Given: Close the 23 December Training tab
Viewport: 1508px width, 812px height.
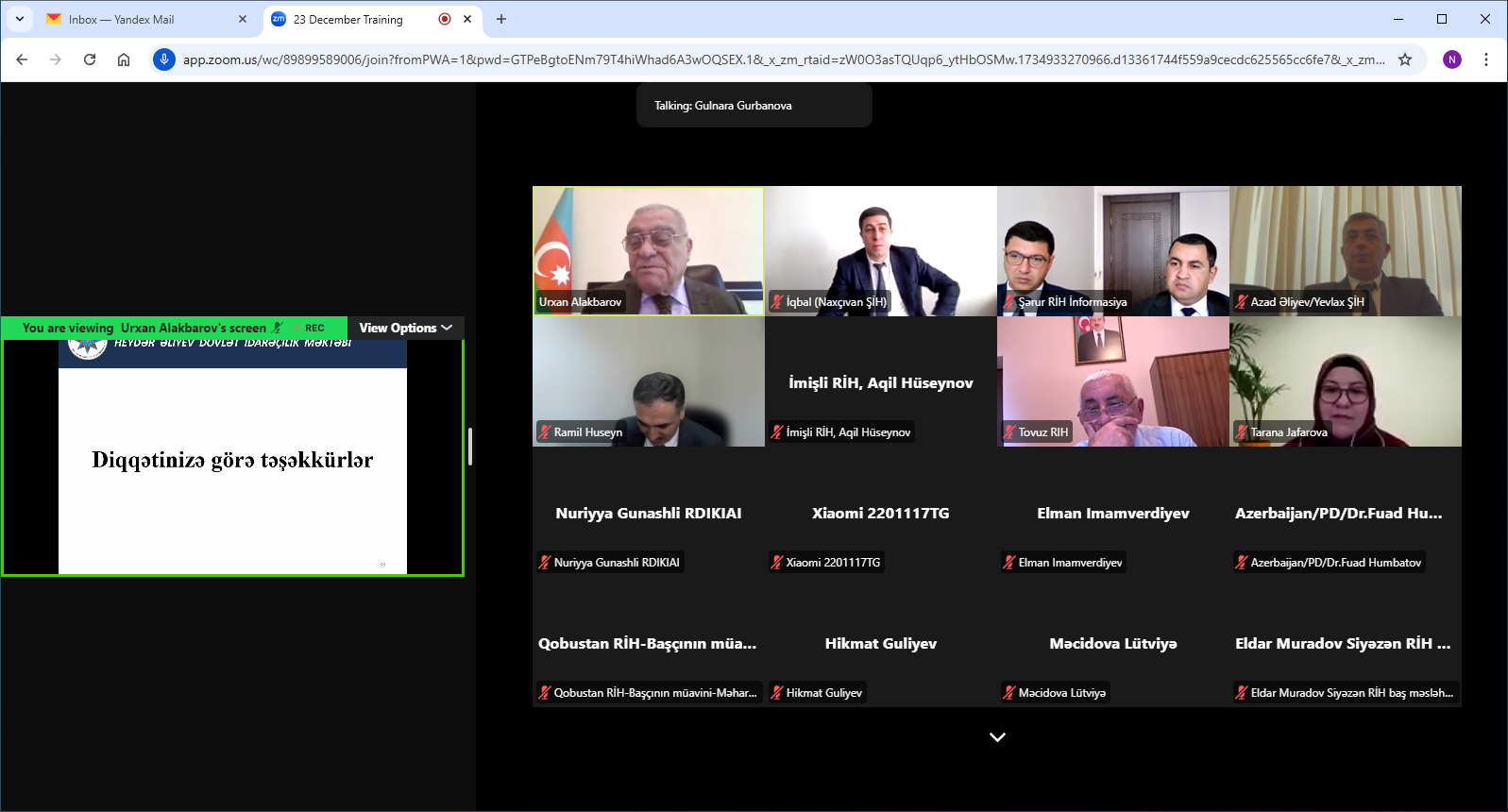Looking at the screenshot, I should (467, 19).
